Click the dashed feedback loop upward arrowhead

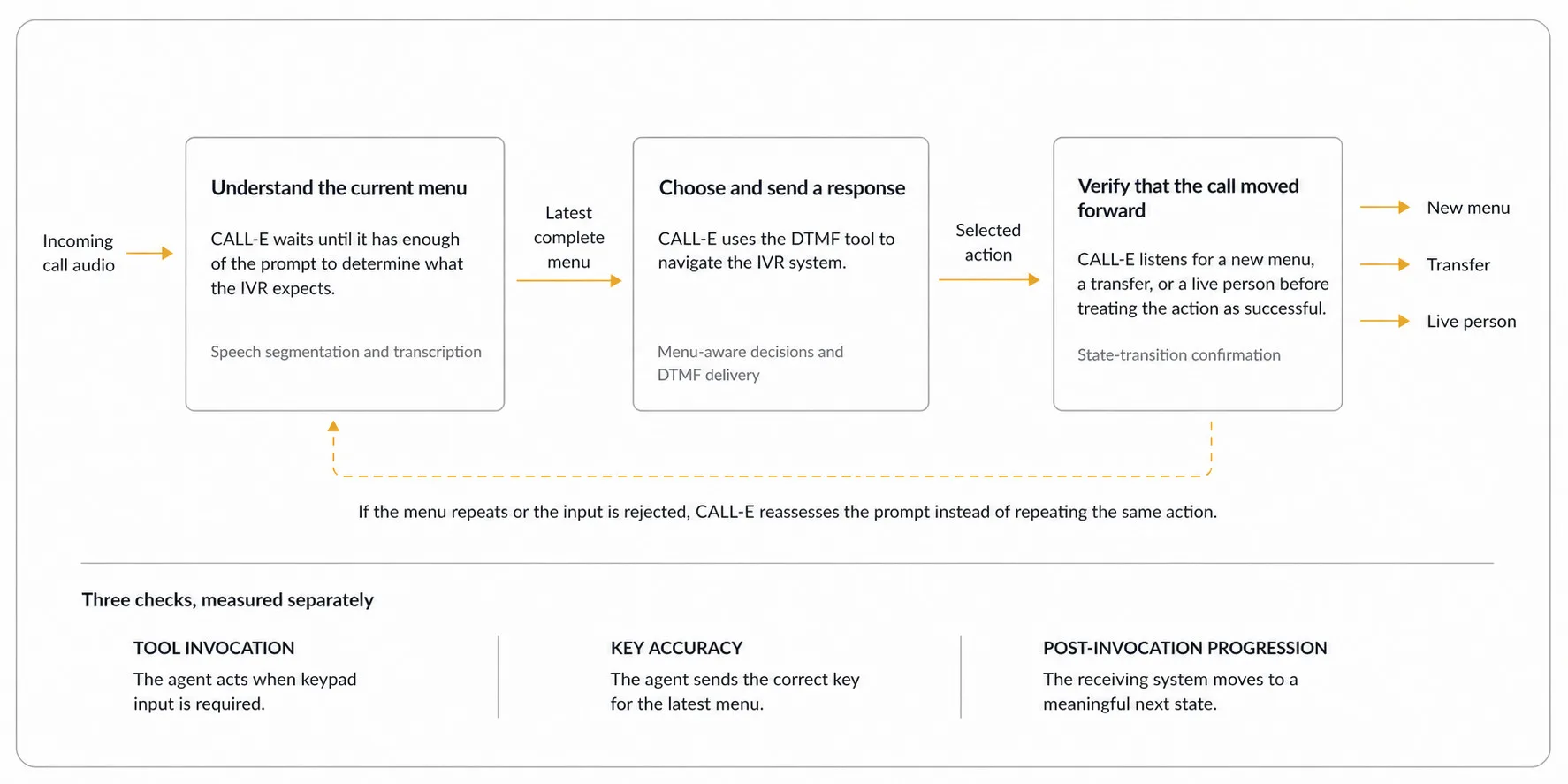333,426
